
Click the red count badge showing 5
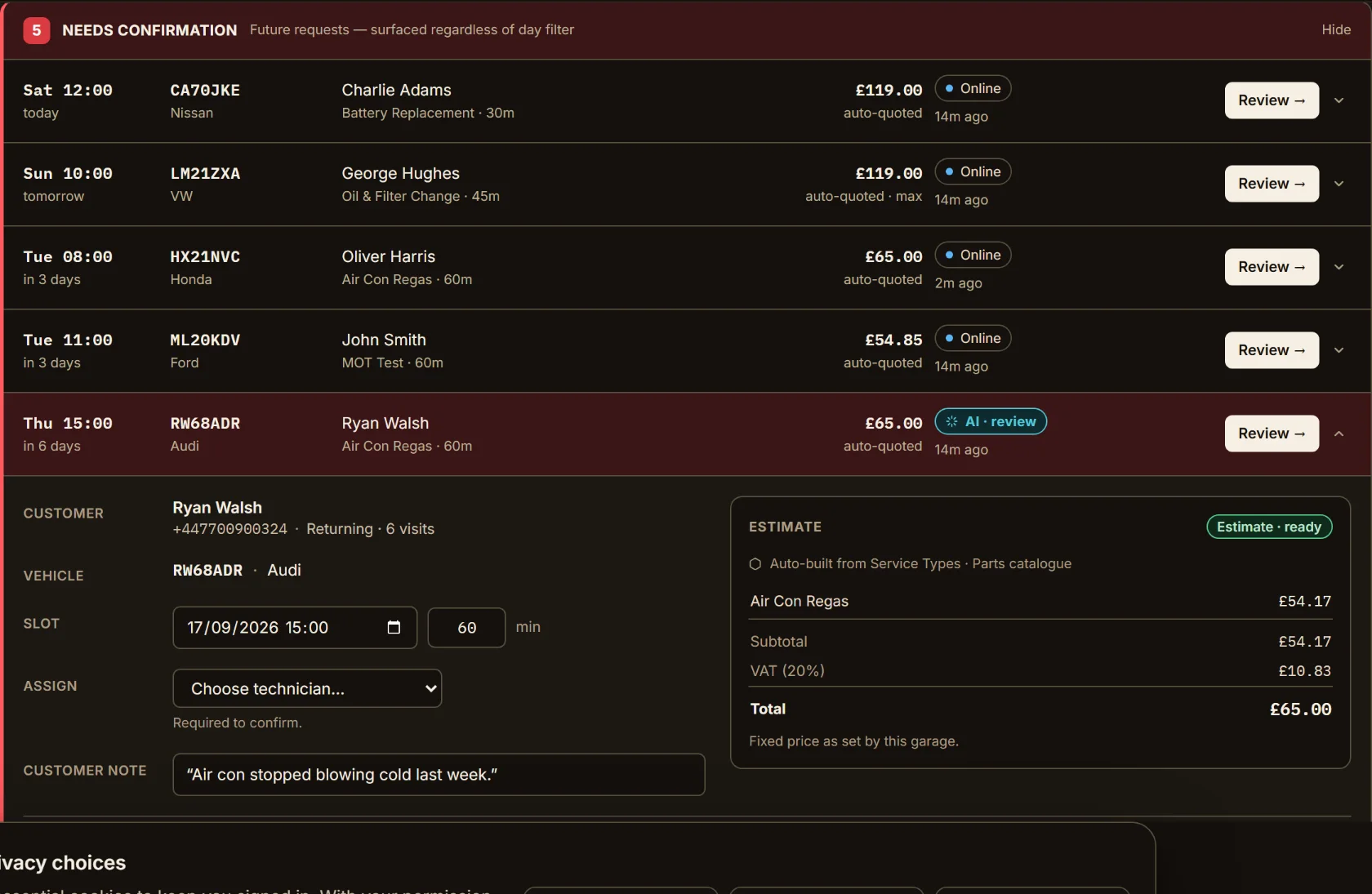(36, 30)
